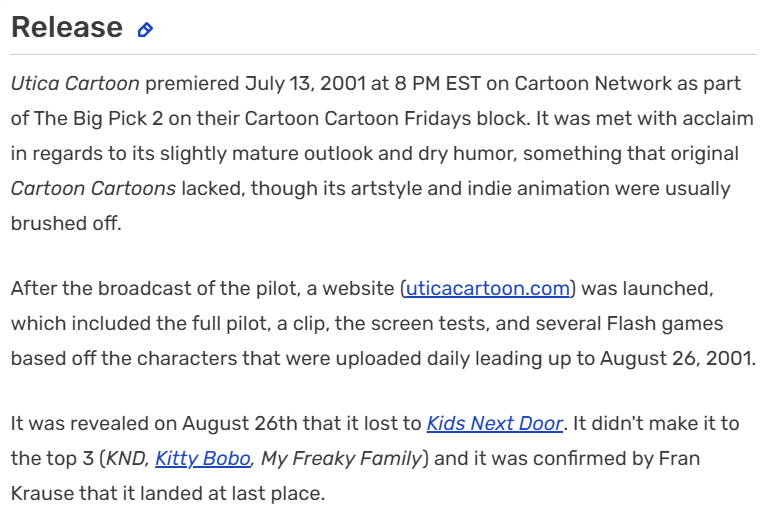The width and height of the screenshot is (772, 522).
Task: Open the uticacartoon.com website link
Action: tap(487, 289)
